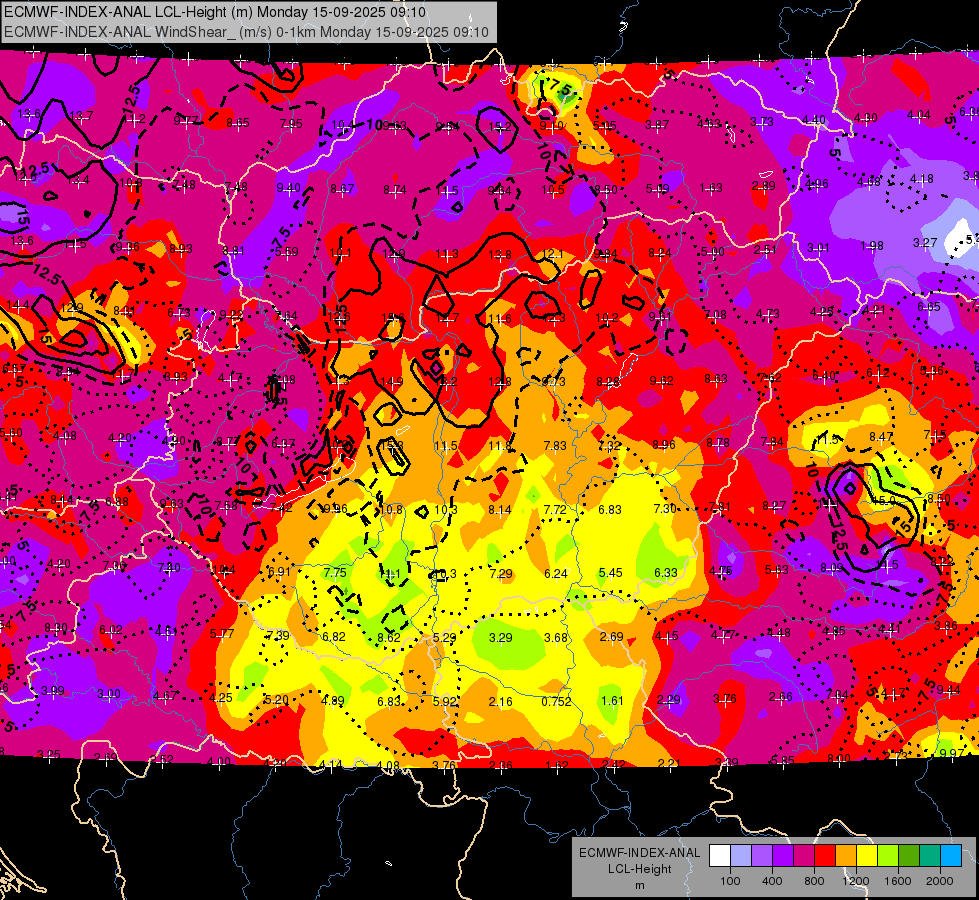This screenshot has width=979, height=900.
Task: Click the legend scale value '400'
Action: coord(772,881)
